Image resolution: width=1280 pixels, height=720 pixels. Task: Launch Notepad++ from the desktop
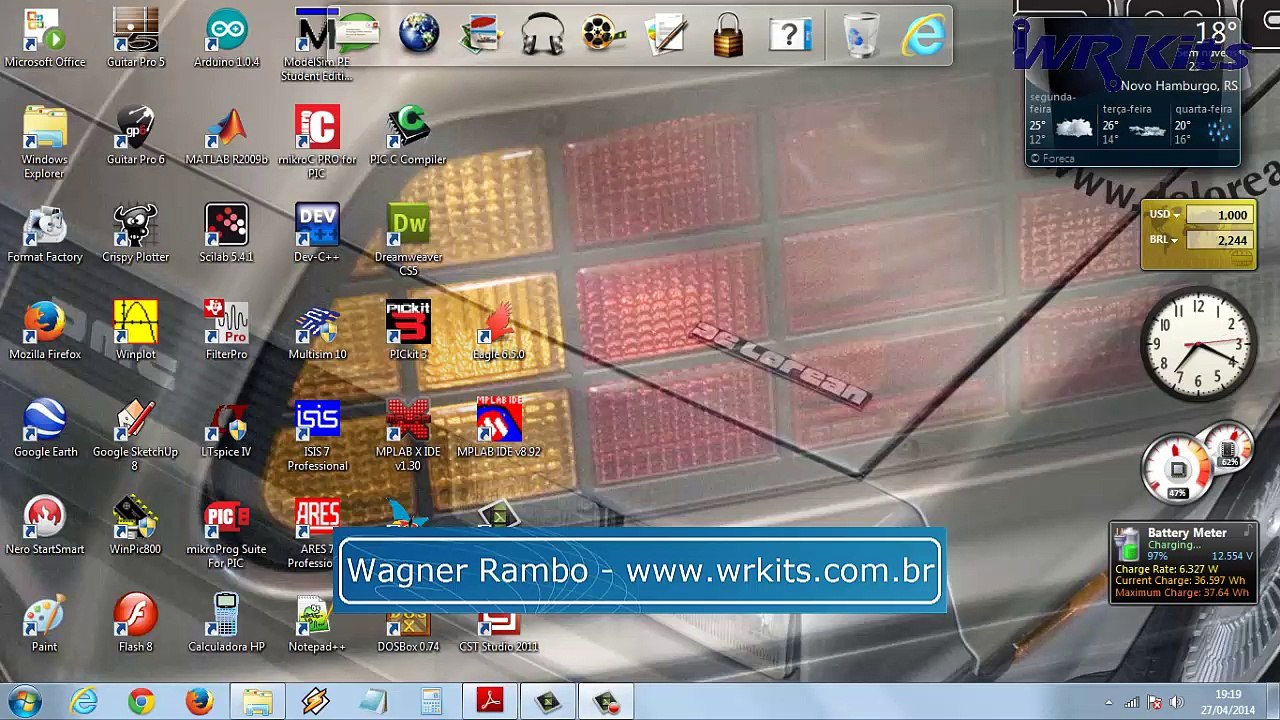(x=317, y=622)
